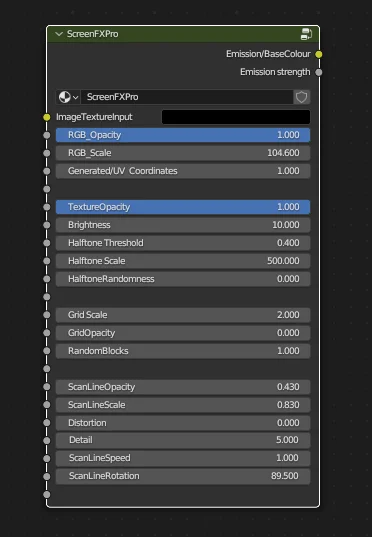Click the ScanLineOpacity value field
The width and height of the screenshot is (372, 537).
click(183, 387)
